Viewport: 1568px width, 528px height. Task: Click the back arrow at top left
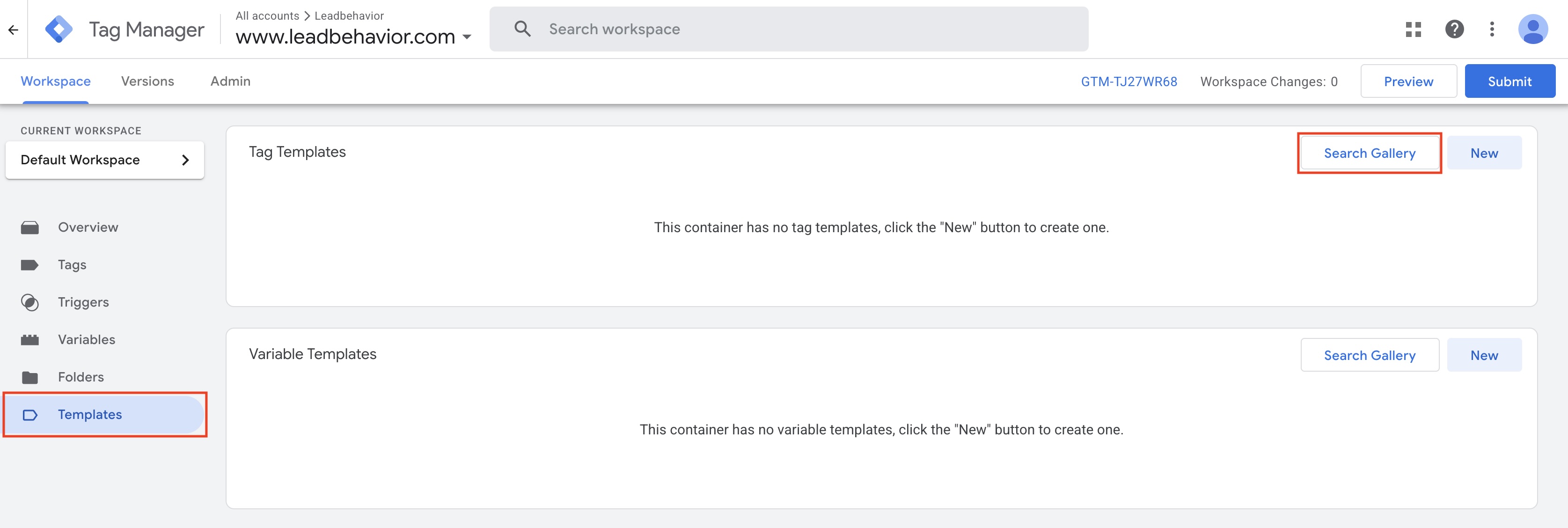click(x=15, y=29)
